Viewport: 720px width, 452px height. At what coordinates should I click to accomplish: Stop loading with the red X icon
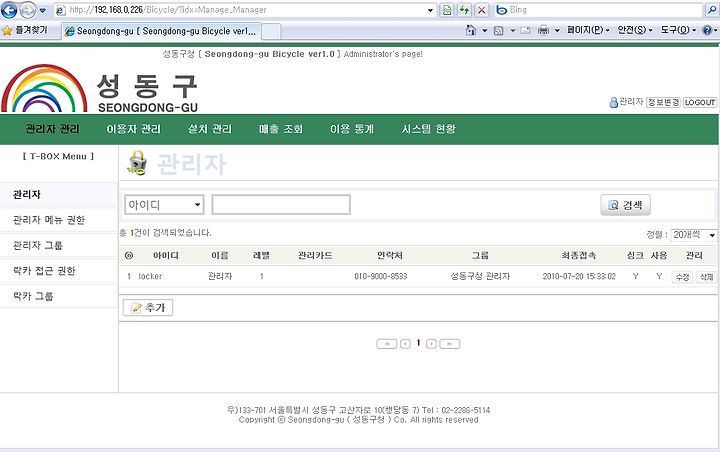482,10
